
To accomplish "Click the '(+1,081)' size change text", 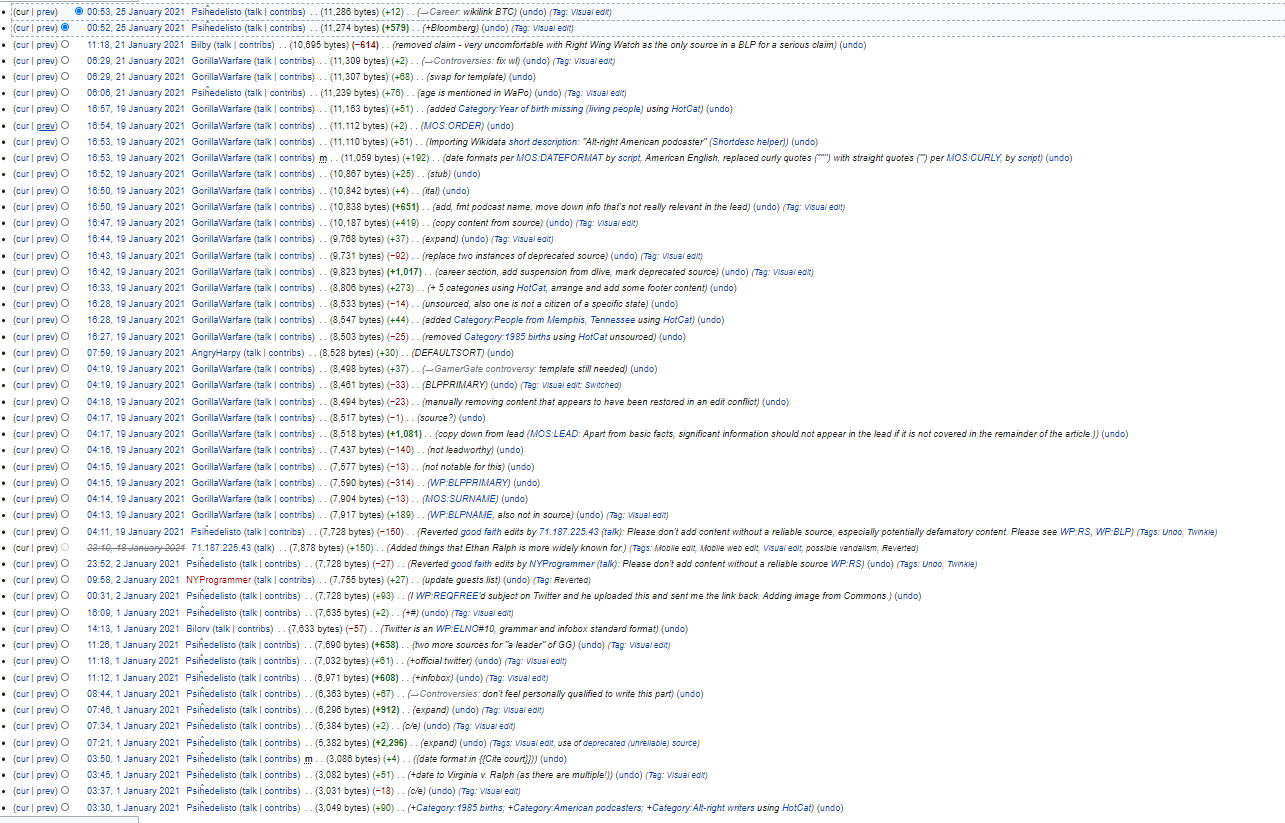I will pyautogui.click(x=404, y=434).
